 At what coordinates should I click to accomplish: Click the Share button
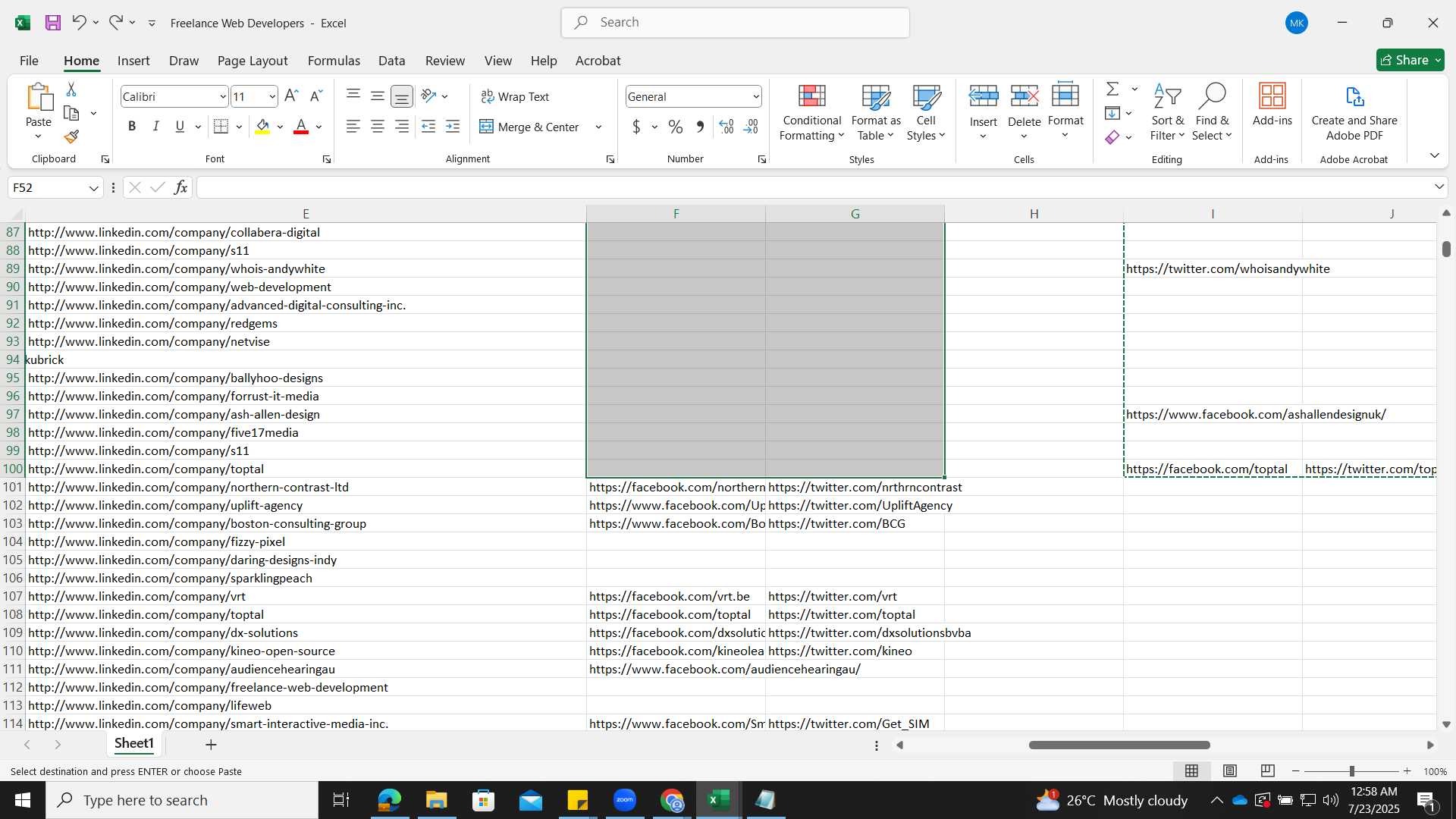click(x=1410, y=60)
